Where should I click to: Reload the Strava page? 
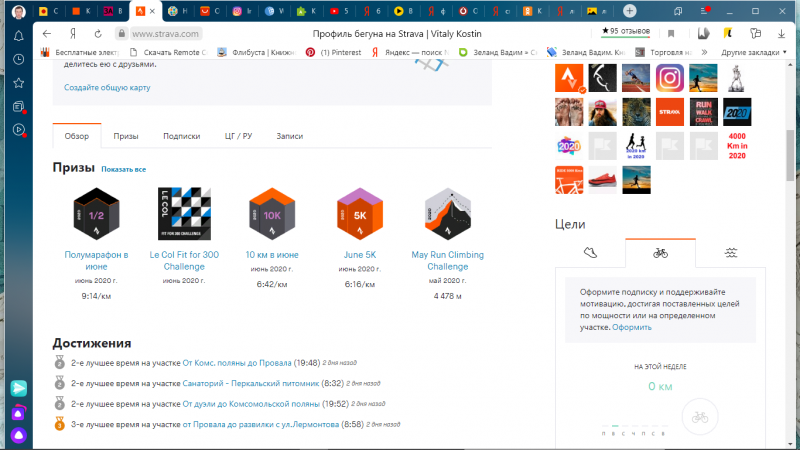(97, 34)
